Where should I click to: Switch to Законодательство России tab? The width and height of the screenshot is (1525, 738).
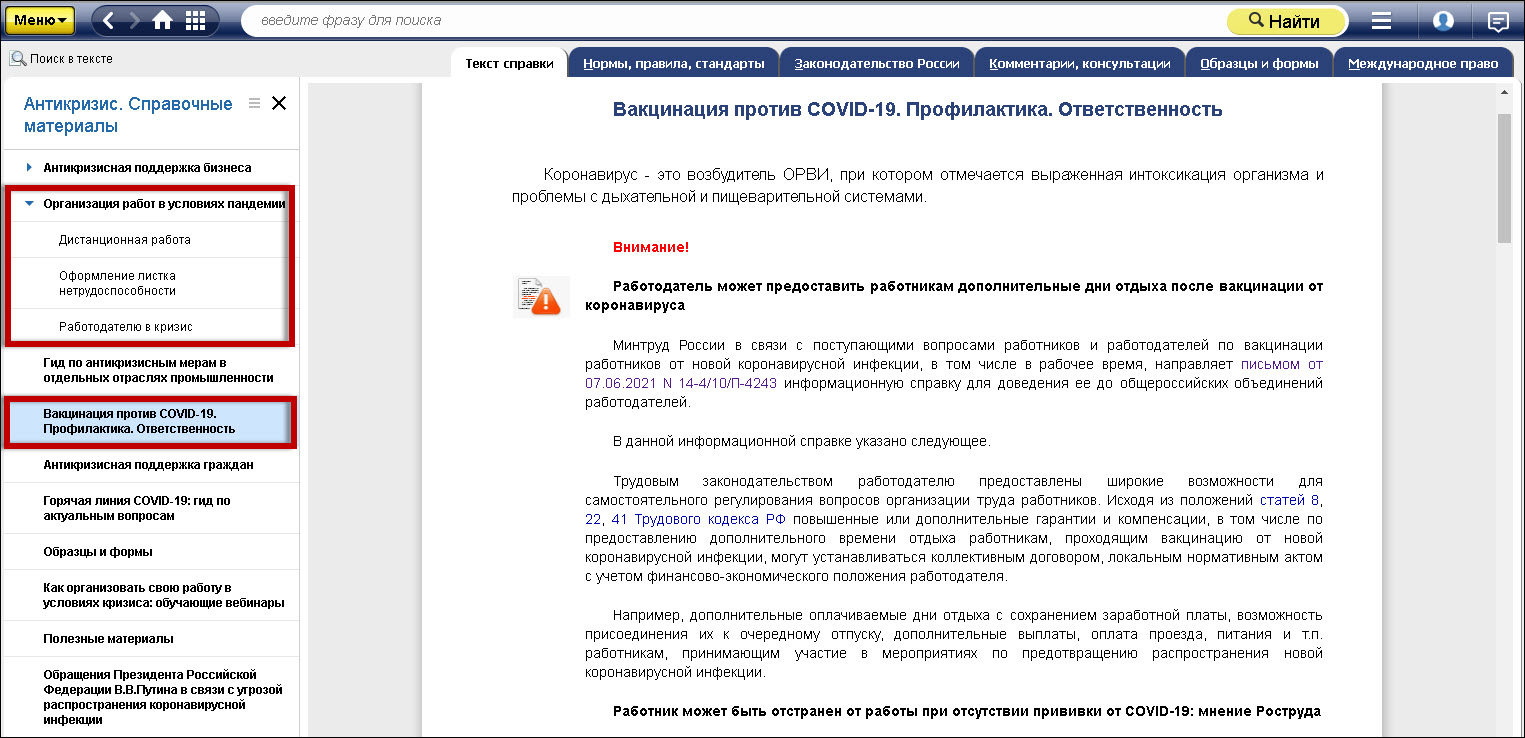tap(876, 64)
